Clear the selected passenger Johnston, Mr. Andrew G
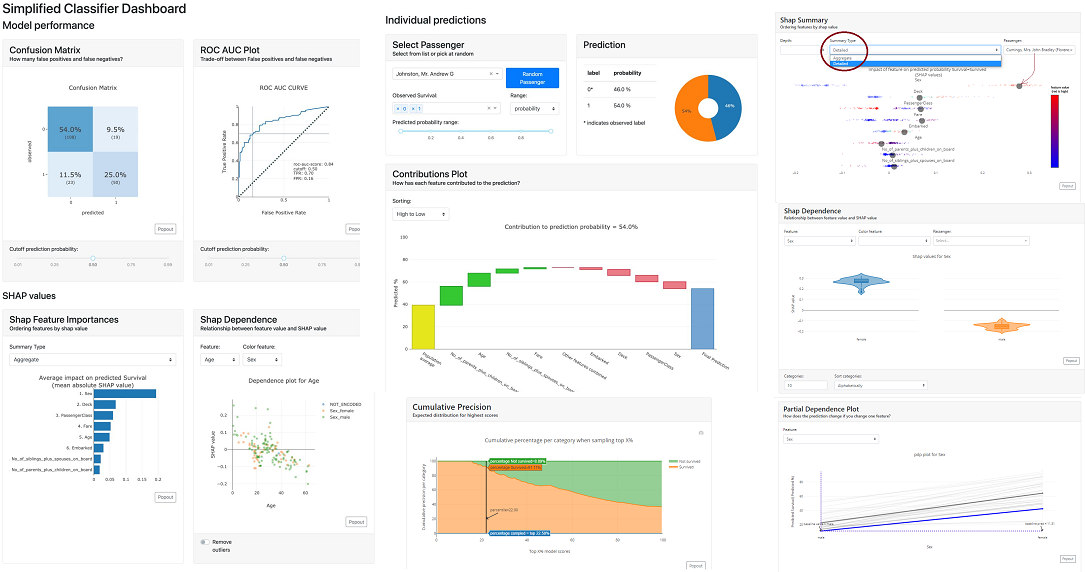 pos(491,73)
